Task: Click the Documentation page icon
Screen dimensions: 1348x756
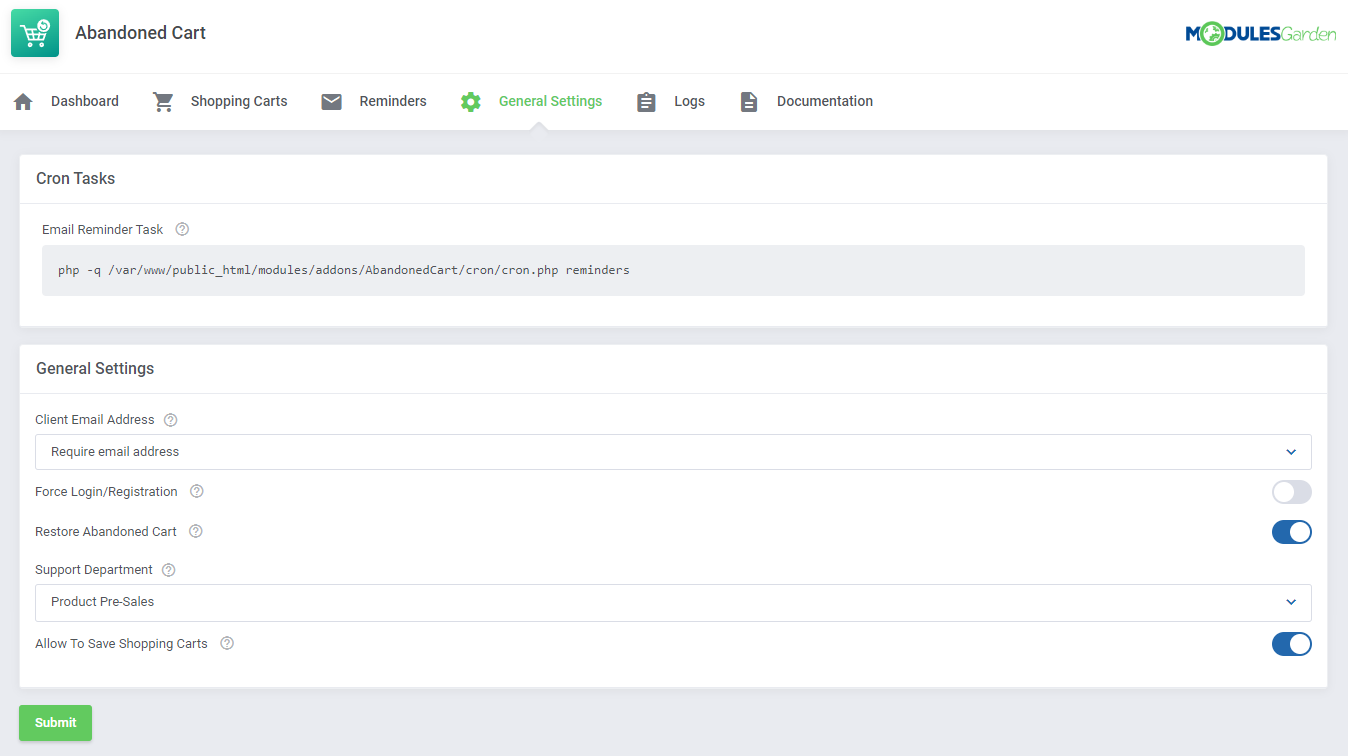Action: [x=749, y=101]
